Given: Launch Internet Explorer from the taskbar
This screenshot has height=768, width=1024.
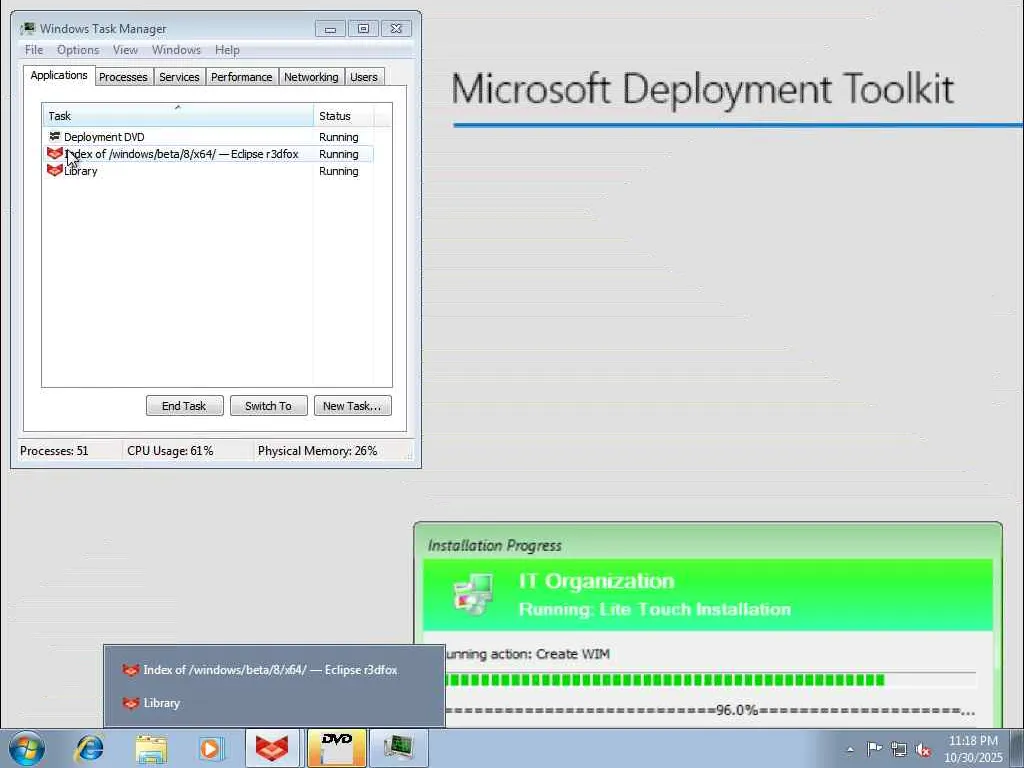Looking at the screenshot, I should click(x=90, y=748).
